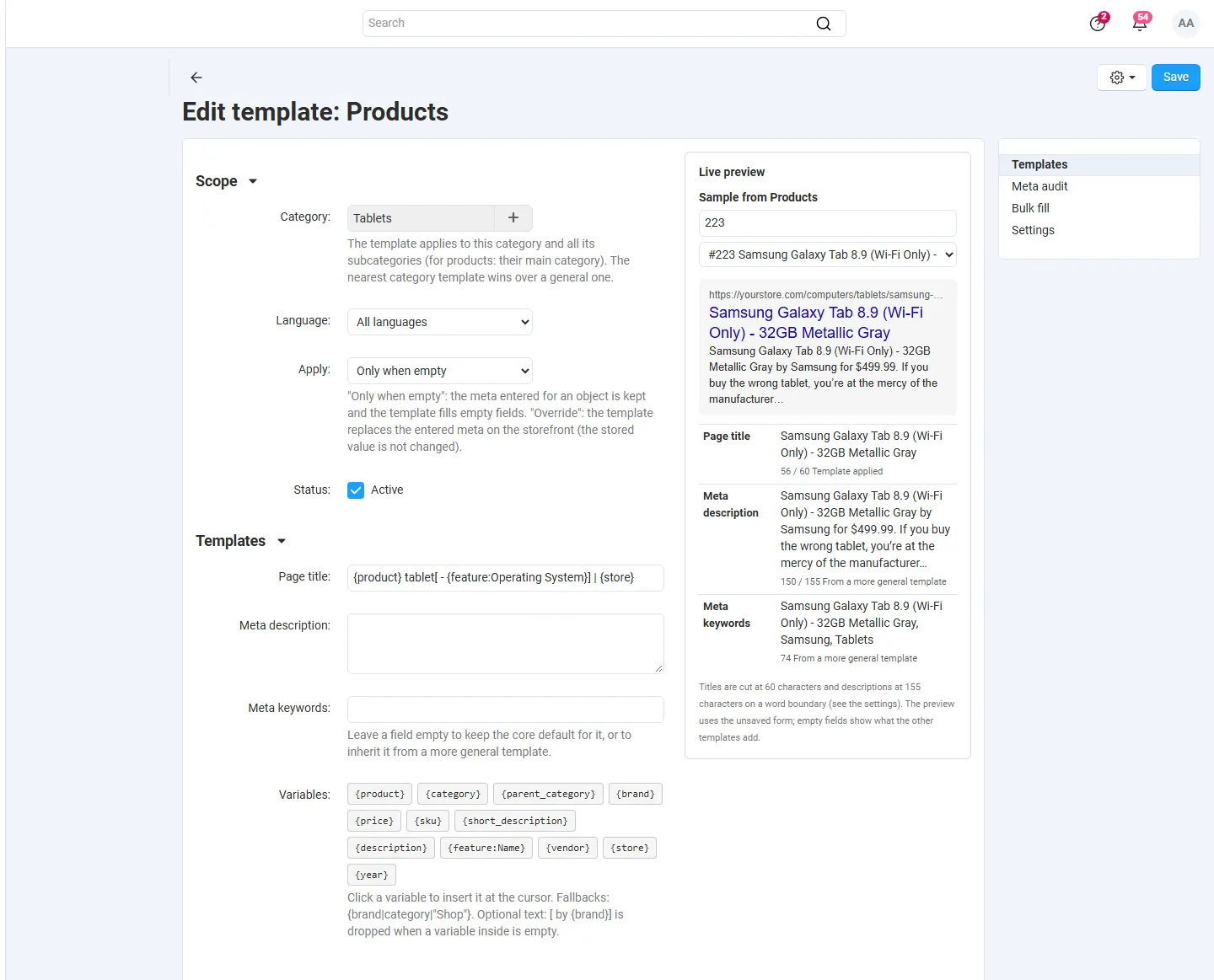Open the Apply mode dropdown
The width and height of the screenshot is (1214, 980).
pyautogui.click(x=440, y=371)
